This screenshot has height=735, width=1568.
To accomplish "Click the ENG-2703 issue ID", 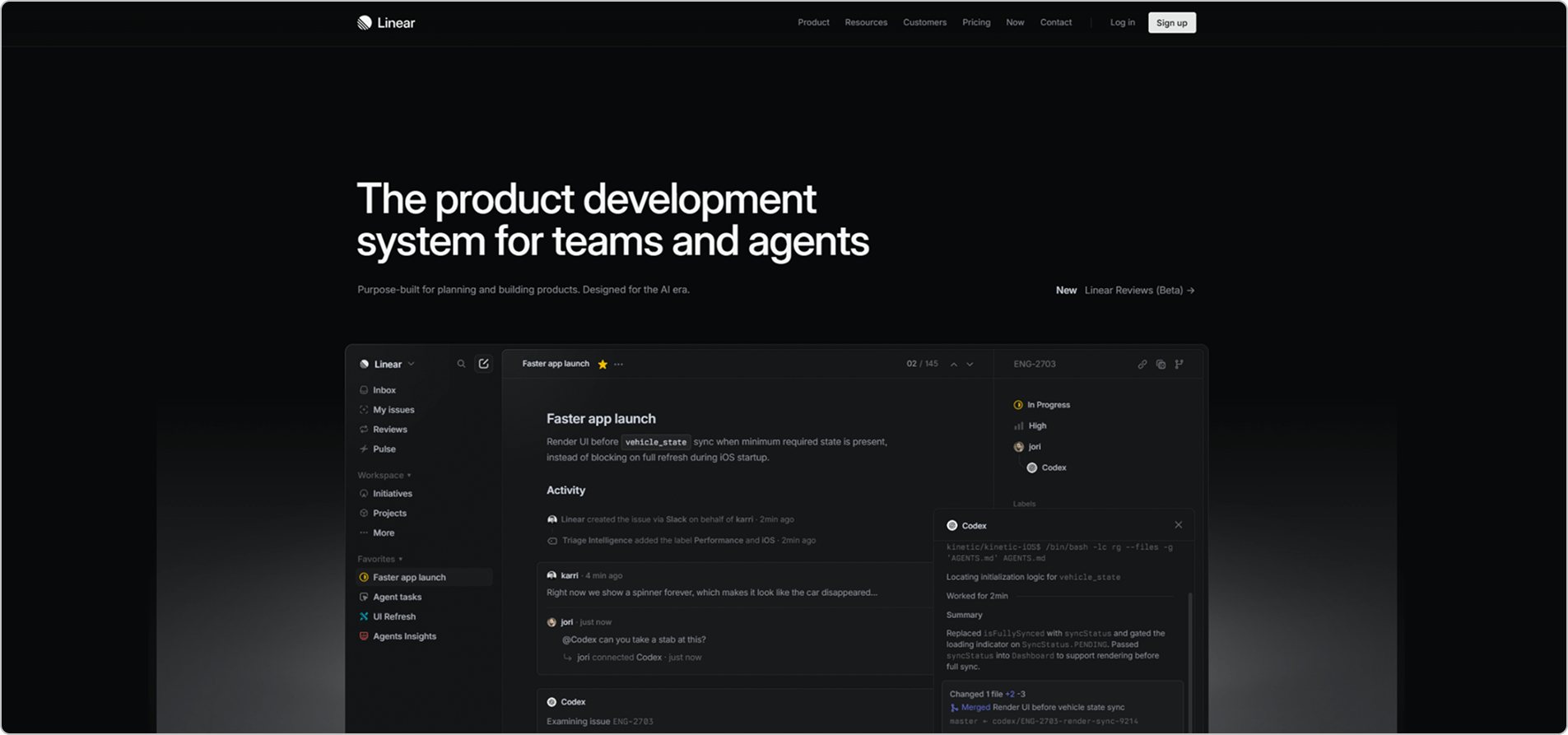I will 1035,365.
